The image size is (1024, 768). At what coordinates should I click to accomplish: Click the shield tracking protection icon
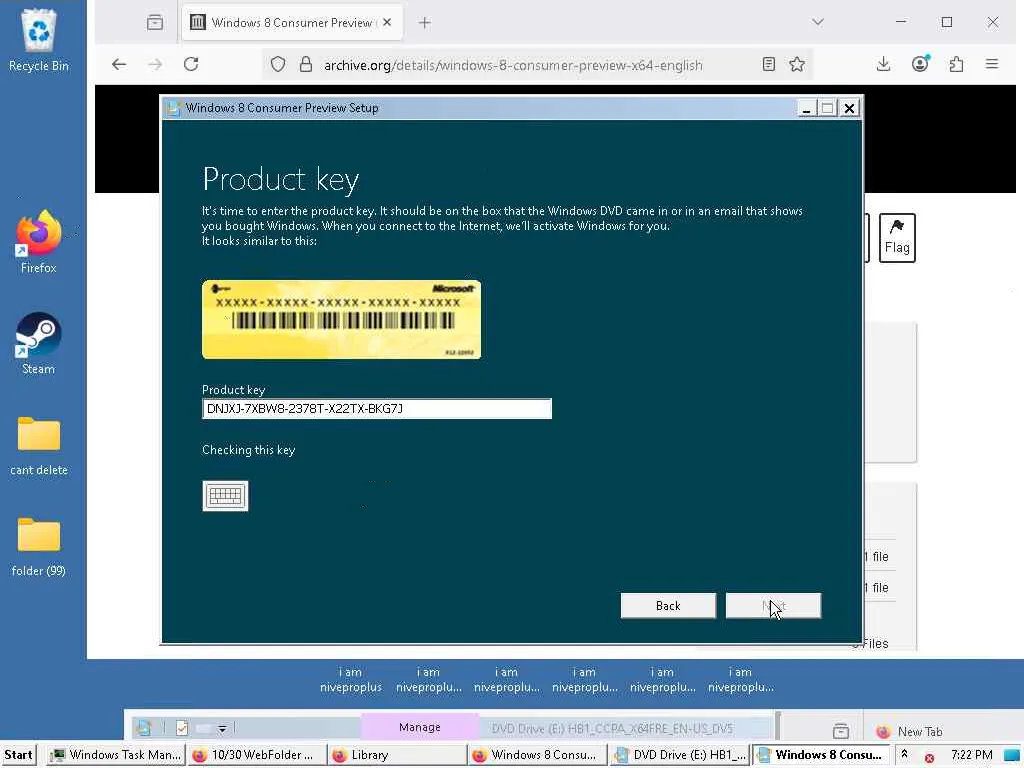278,64
